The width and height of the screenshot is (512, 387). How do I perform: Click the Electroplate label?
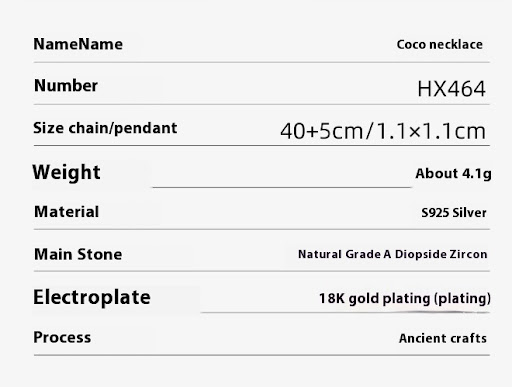(x=92, y=297)
